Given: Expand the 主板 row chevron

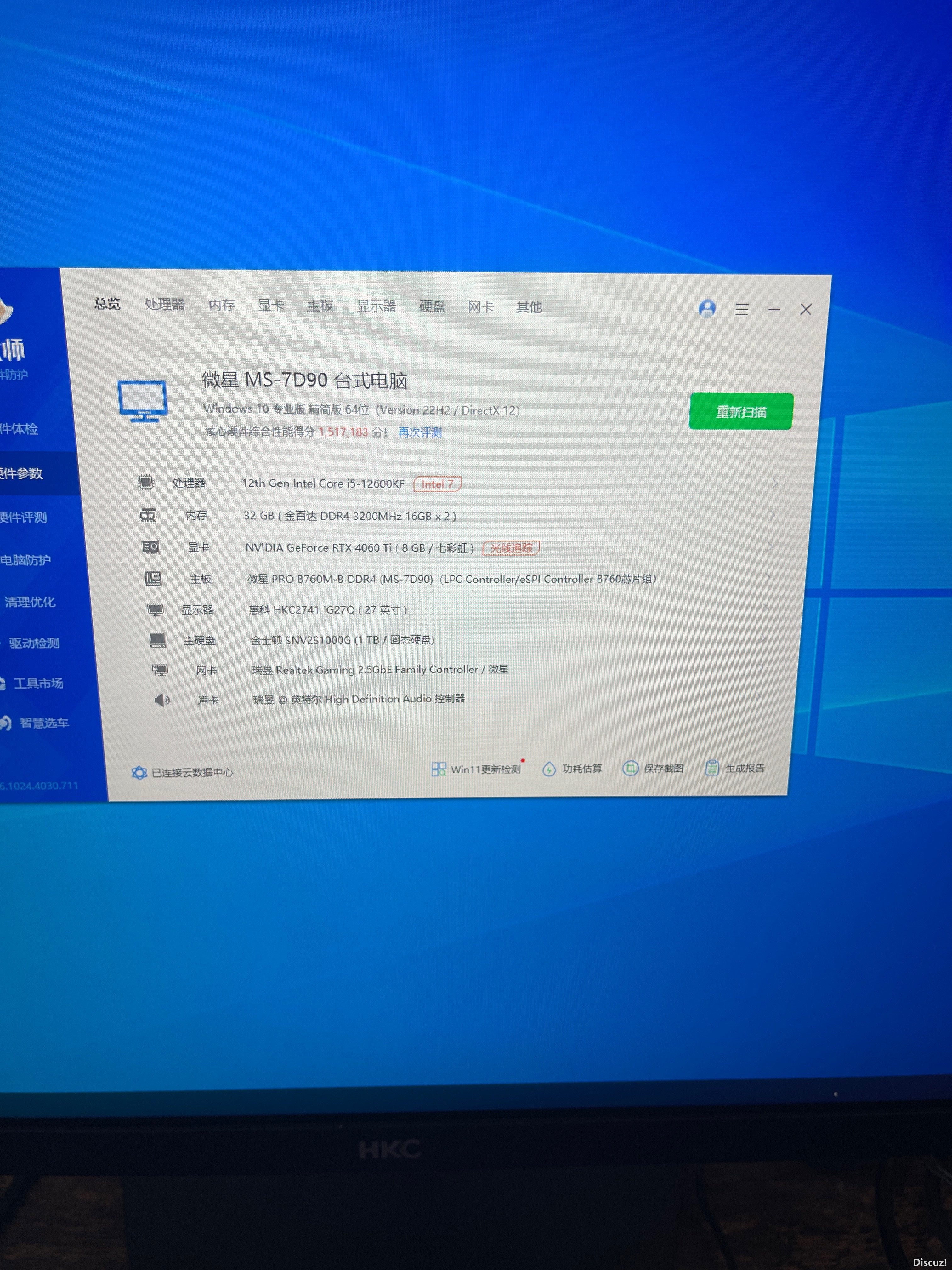Looking at the screenshot, I should [x=768, y=578].
